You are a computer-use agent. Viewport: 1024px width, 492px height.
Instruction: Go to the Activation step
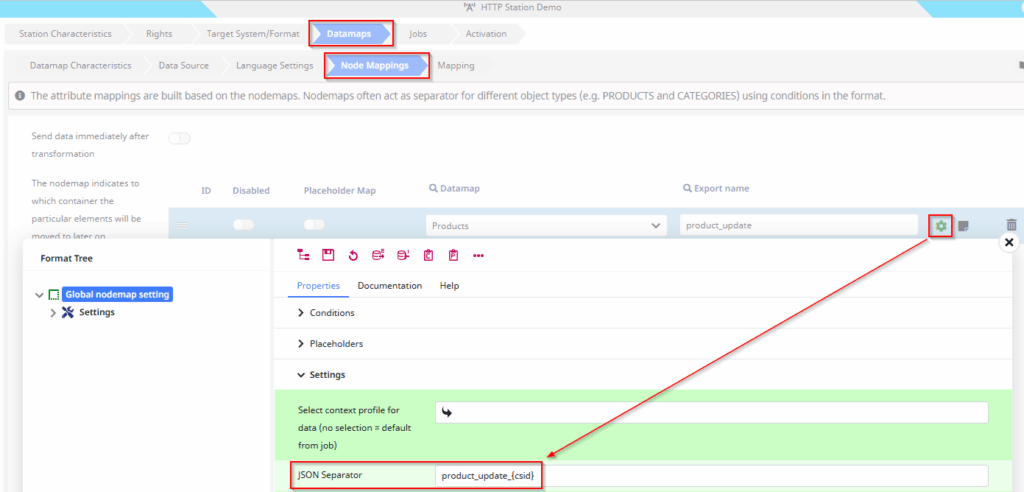(x=485, y=34)
